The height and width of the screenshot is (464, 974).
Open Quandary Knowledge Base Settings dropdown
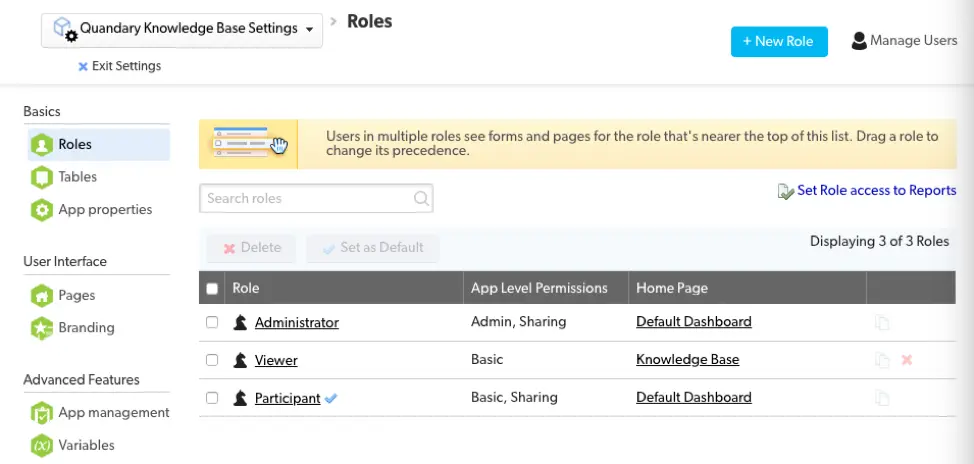[181, 30]
